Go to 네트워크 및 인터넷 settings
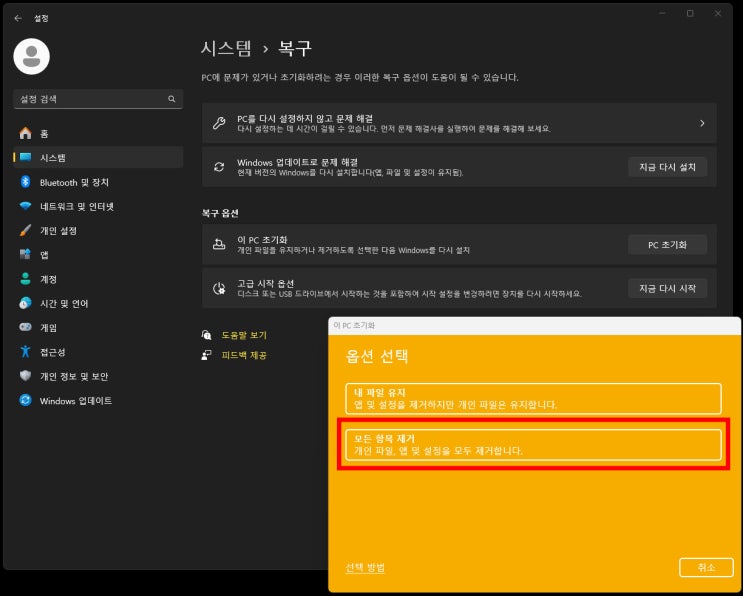Viewport: 743px width, 596px height. [98, 206]
